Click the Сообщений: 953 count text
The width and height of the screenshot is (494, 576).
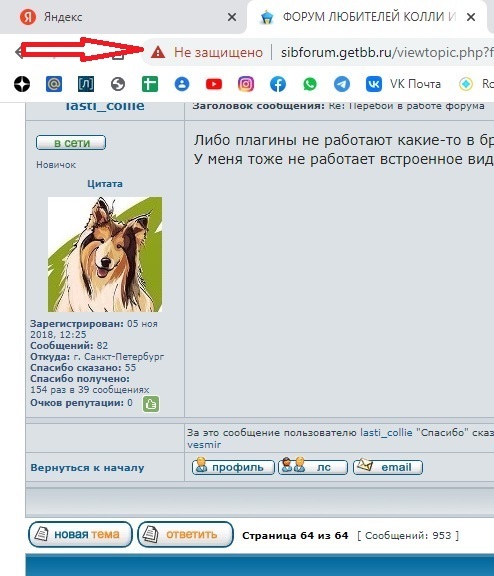click(x=408, y=536)
